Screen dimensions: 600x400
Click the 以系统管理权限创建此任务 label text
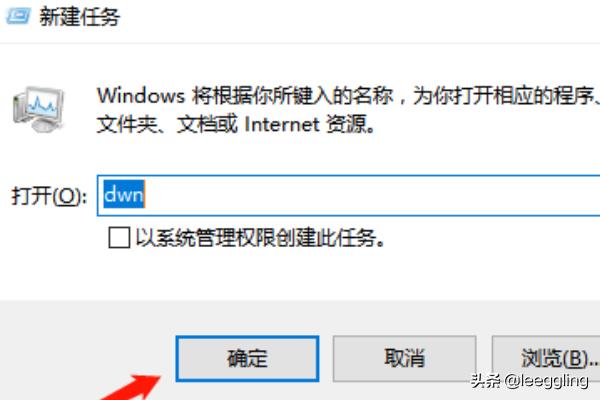pyautogui.click(x=260, y=238)
